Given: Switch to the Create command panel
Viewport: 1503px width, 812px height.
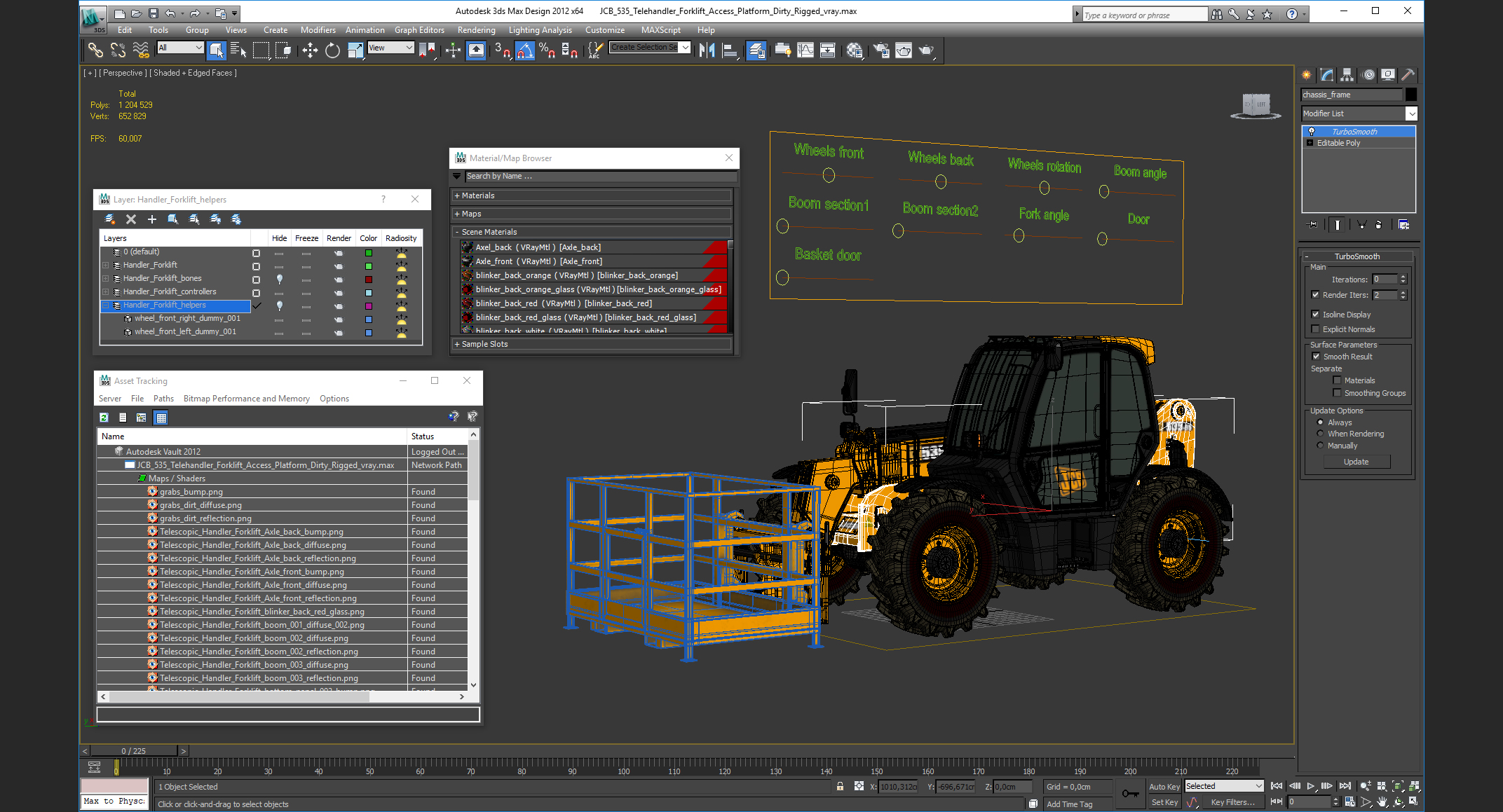Looking at the screenshot, I should coord(1307,75).
